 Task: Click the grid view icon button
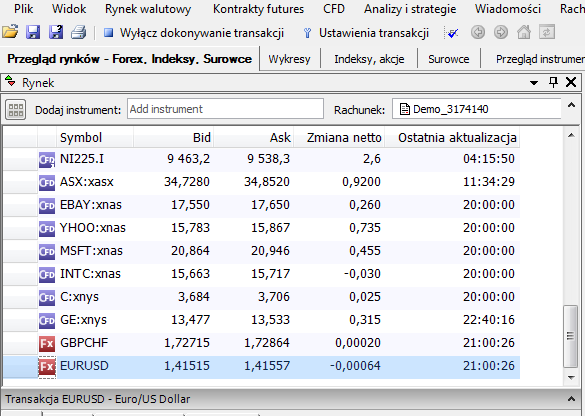16,110
